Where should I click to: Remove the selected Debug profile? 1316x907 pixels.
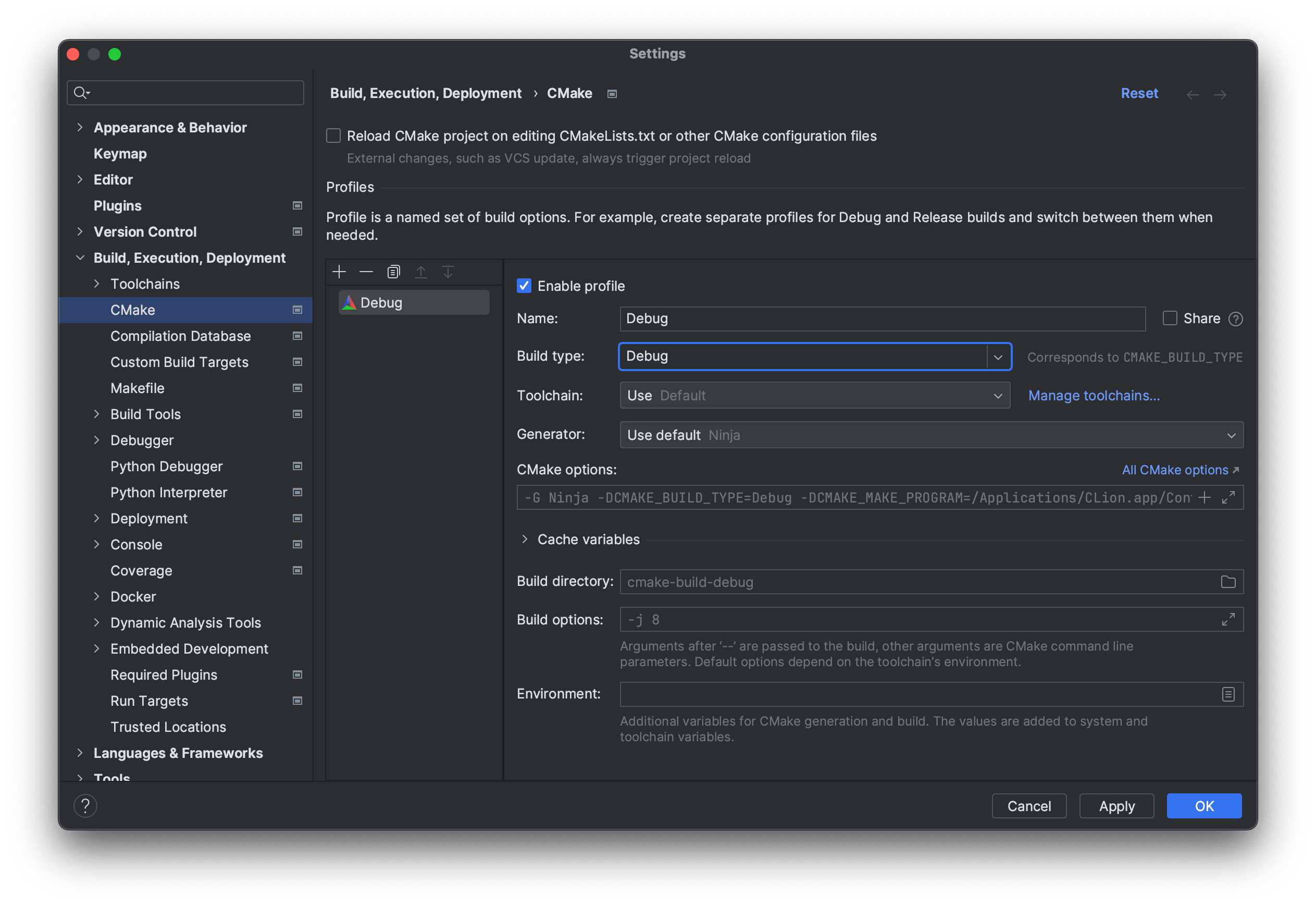pos(366,271)
